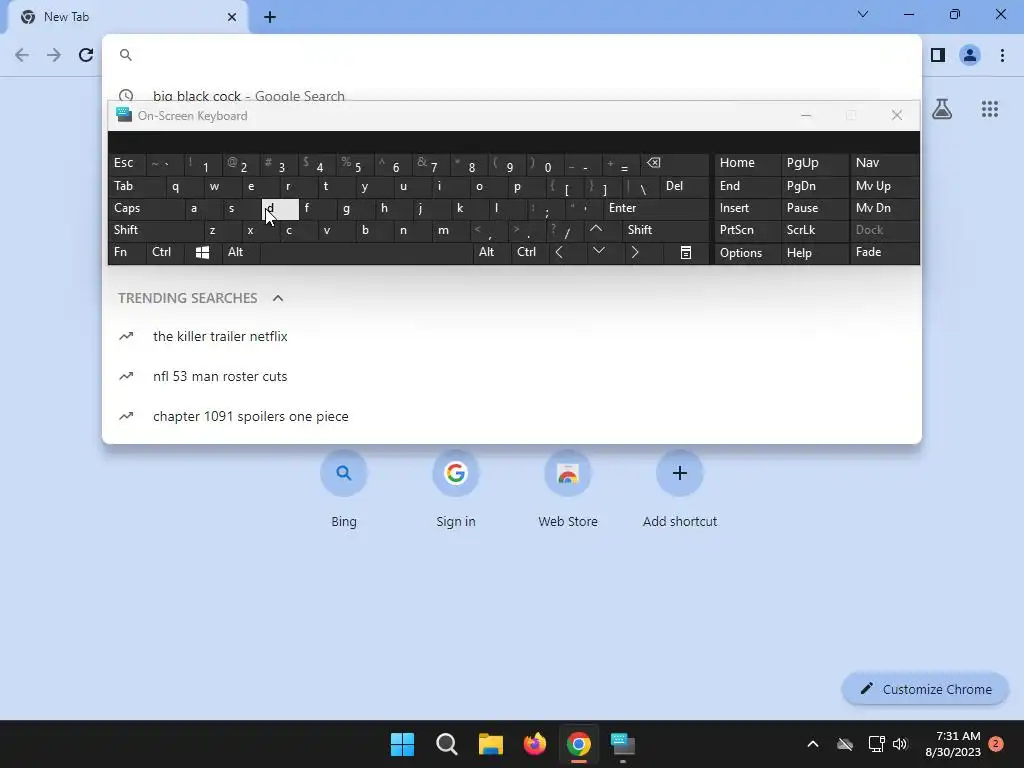This screenshot has height=768, width=1024.
Task: Click the Mv Dn key
Action: [x=885, y=208]
